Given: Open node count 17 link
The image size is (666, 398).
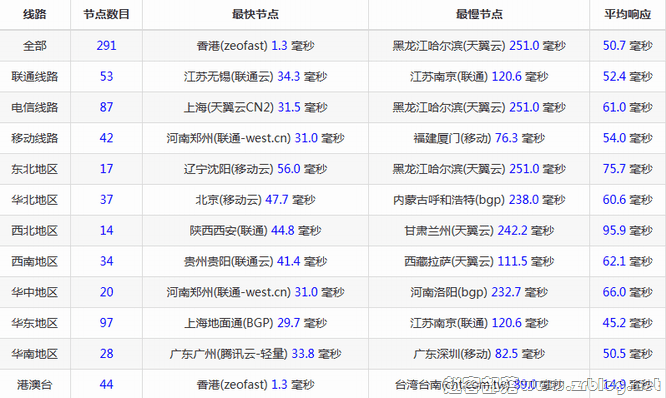Looking at the screenshot, I should (x=106, y=169).
